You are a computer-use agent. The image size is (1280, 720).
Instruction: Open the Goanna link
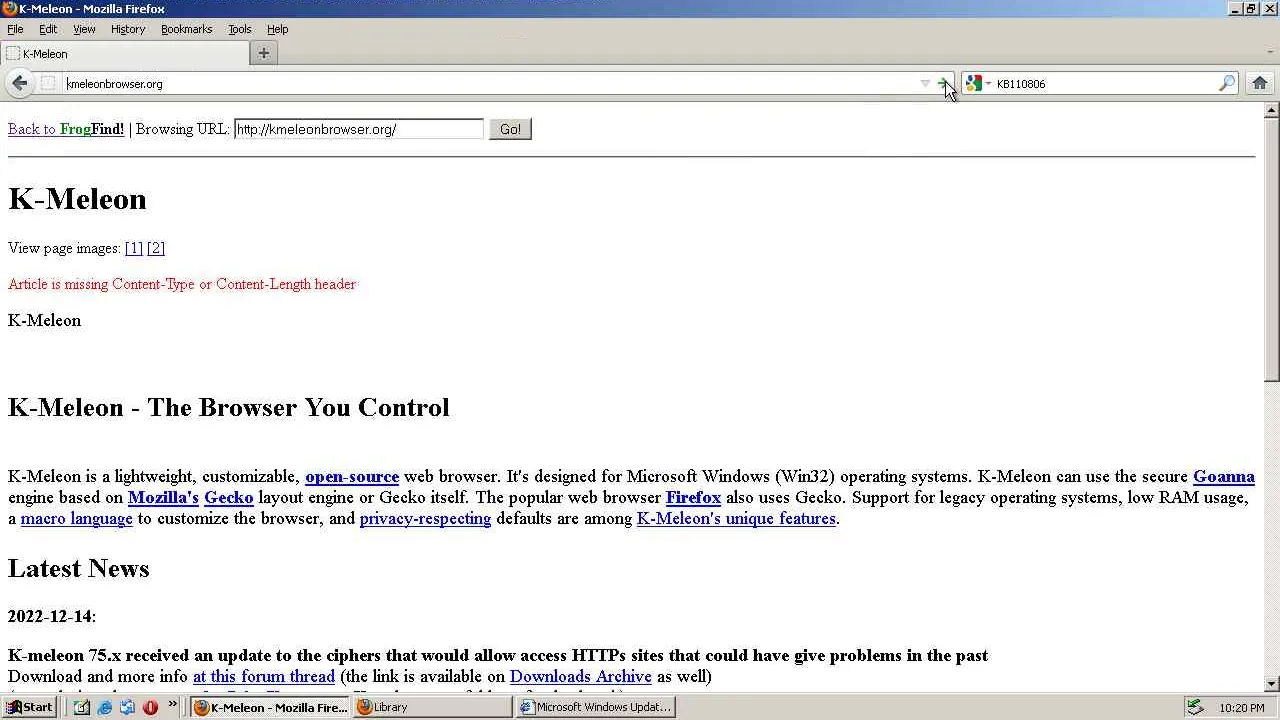pos(1224,477)
